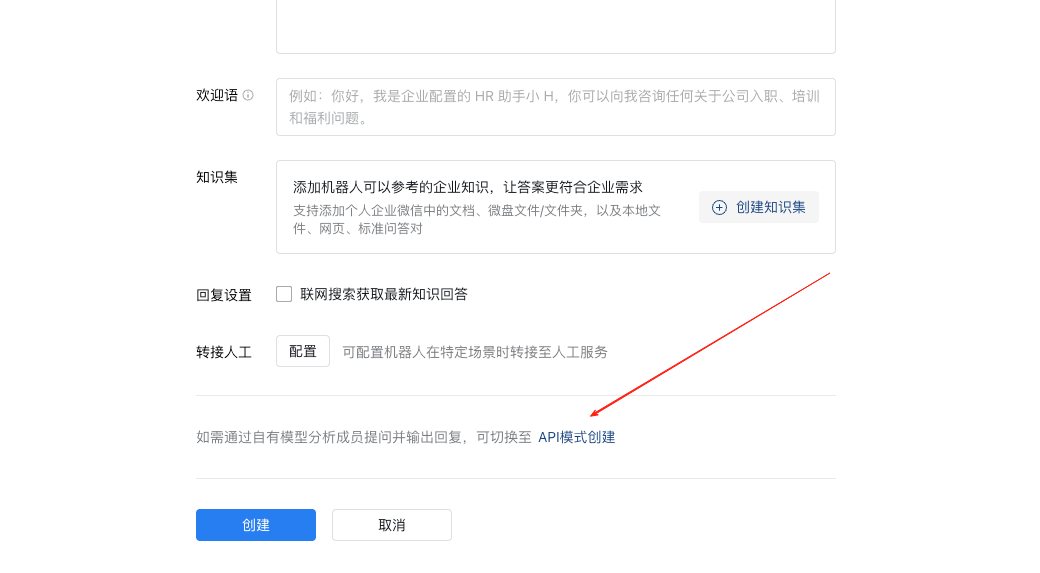Click the 可配置机器人在特定场景时转接至人工服务 hint text
This screenshot has height=573, width=1040.
tap(475, 352)
